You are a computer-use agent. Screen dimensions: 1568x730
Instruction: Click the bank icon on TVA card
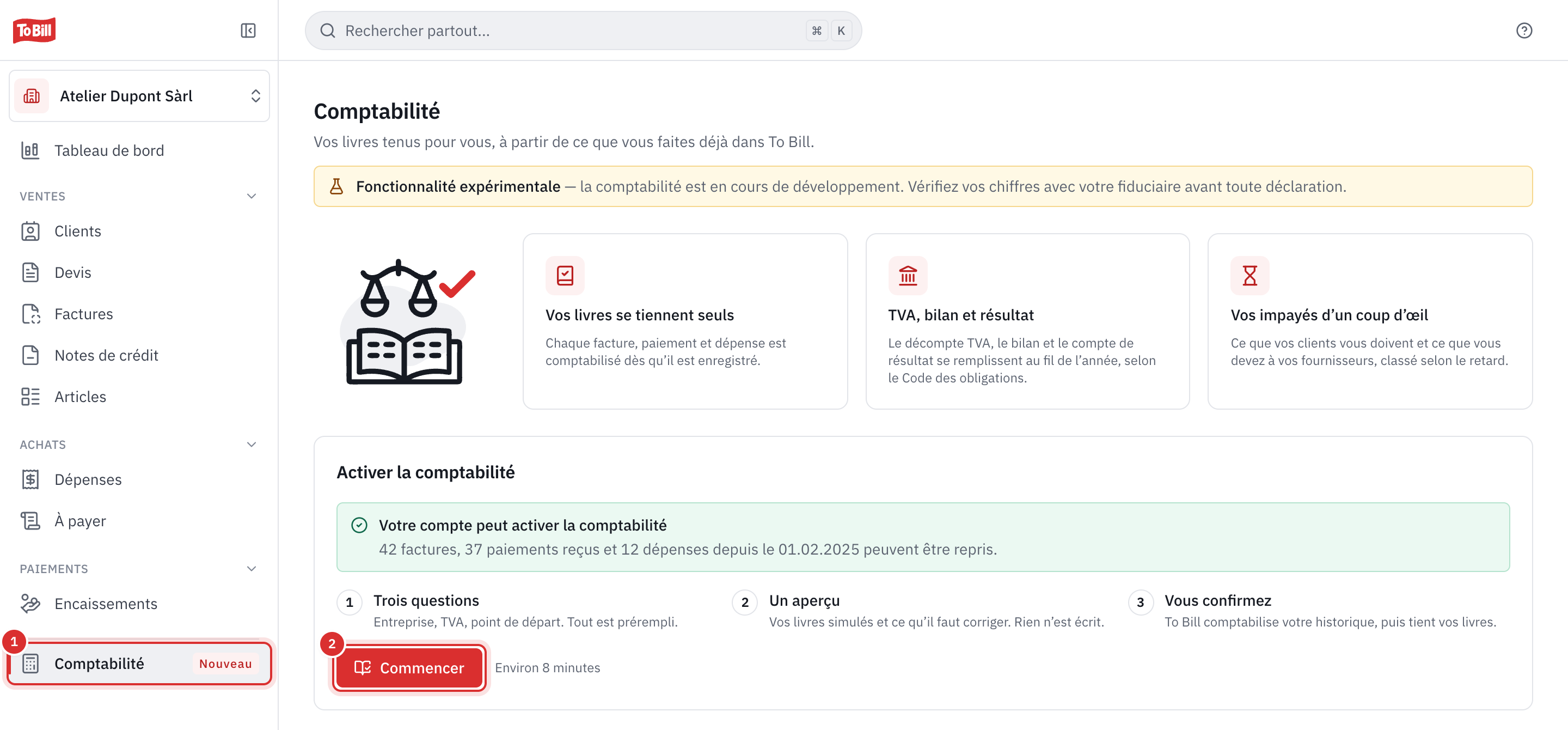(x=908, y=275)
